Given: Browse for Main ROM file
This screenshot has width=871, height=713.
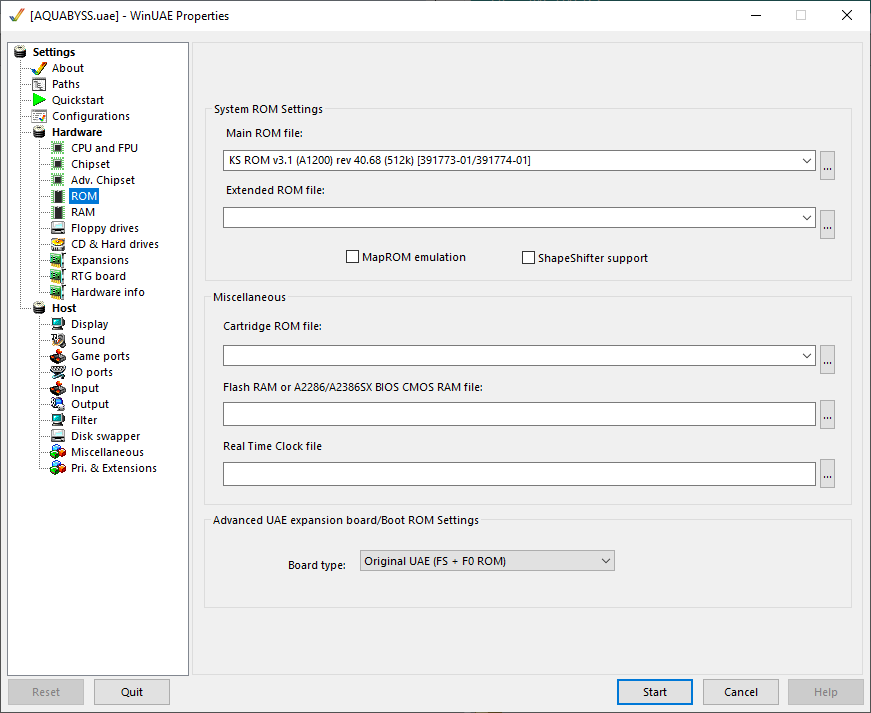Looking at the screenshot, I should coord(827,165).
